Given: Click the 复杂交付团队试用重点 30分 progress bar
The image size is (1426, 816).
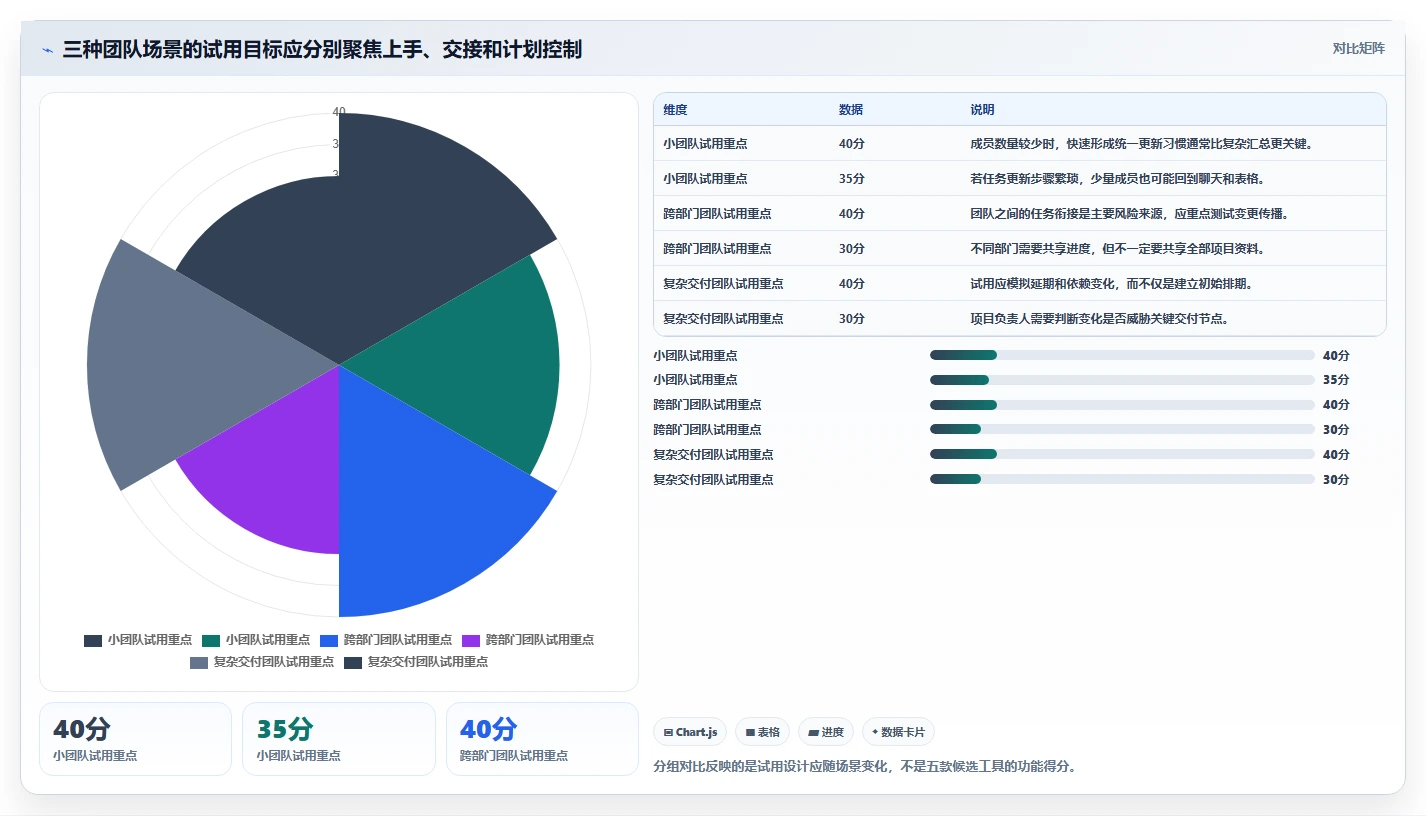Looking at the screenshot, I should pos(1122,479).
